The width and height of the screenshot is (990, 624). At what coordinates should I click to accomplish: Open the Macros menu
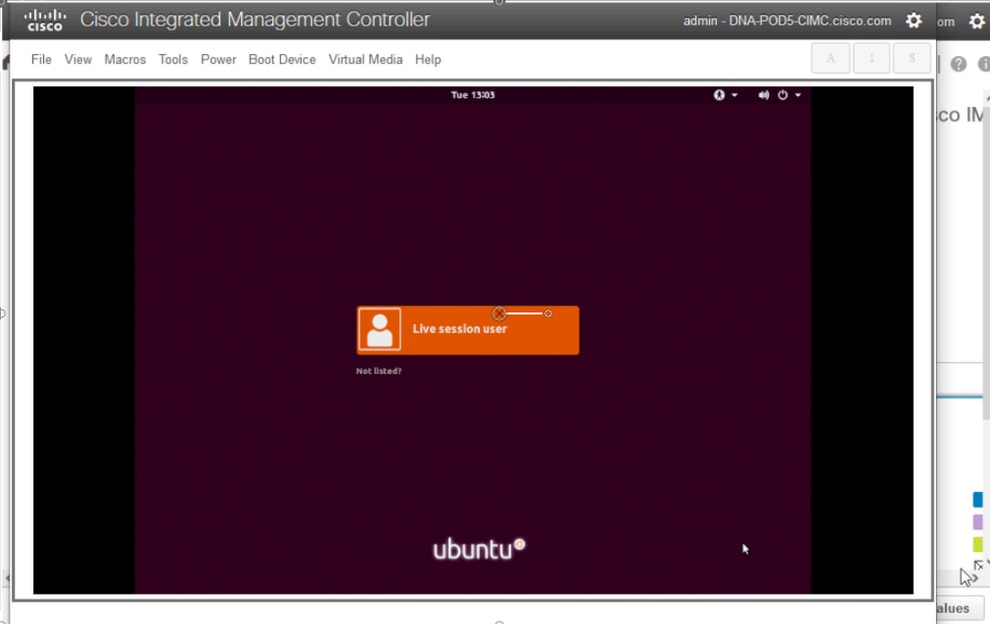tap(125, 59)
